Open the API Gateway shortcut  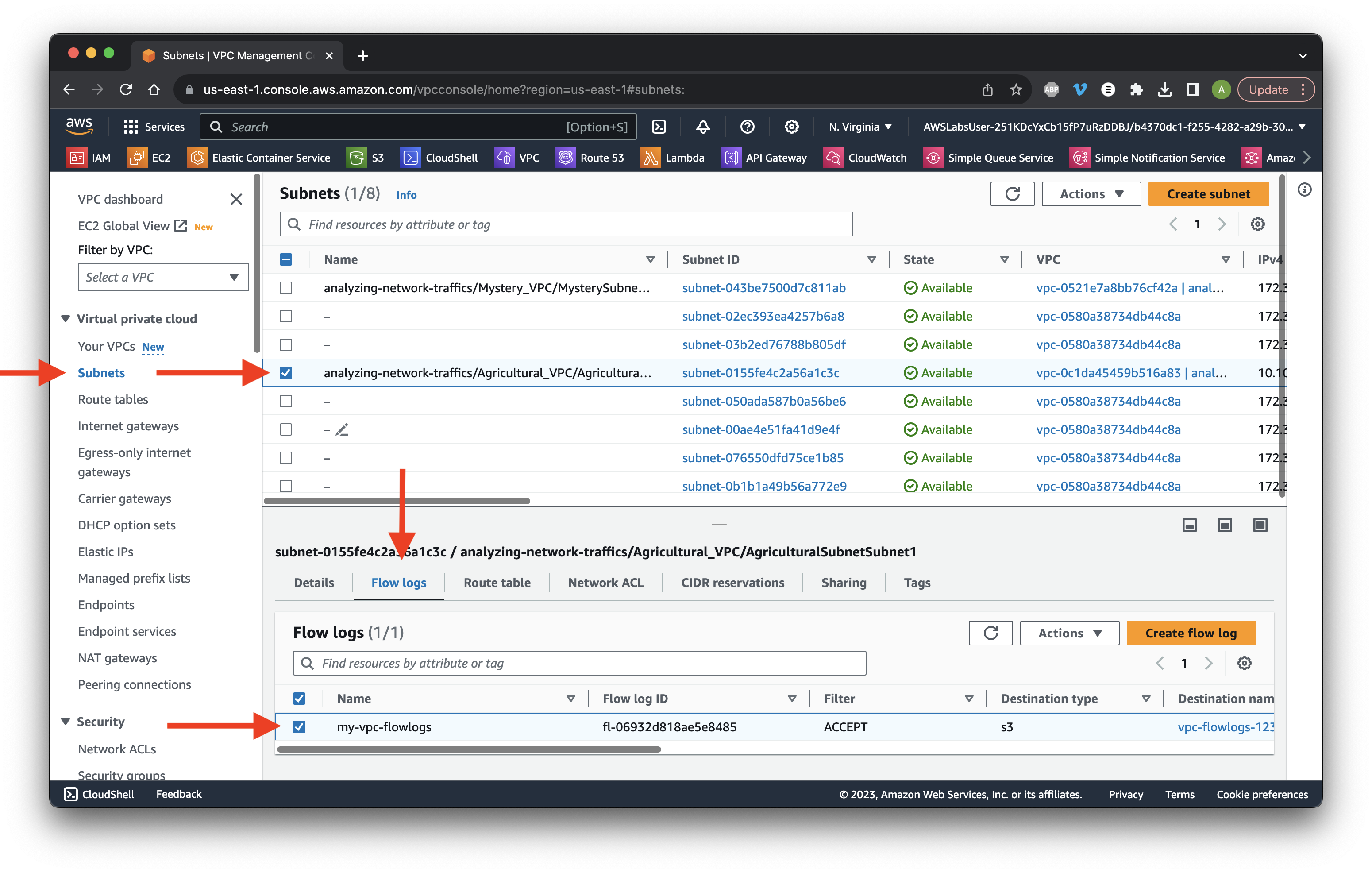pos(764,158)
